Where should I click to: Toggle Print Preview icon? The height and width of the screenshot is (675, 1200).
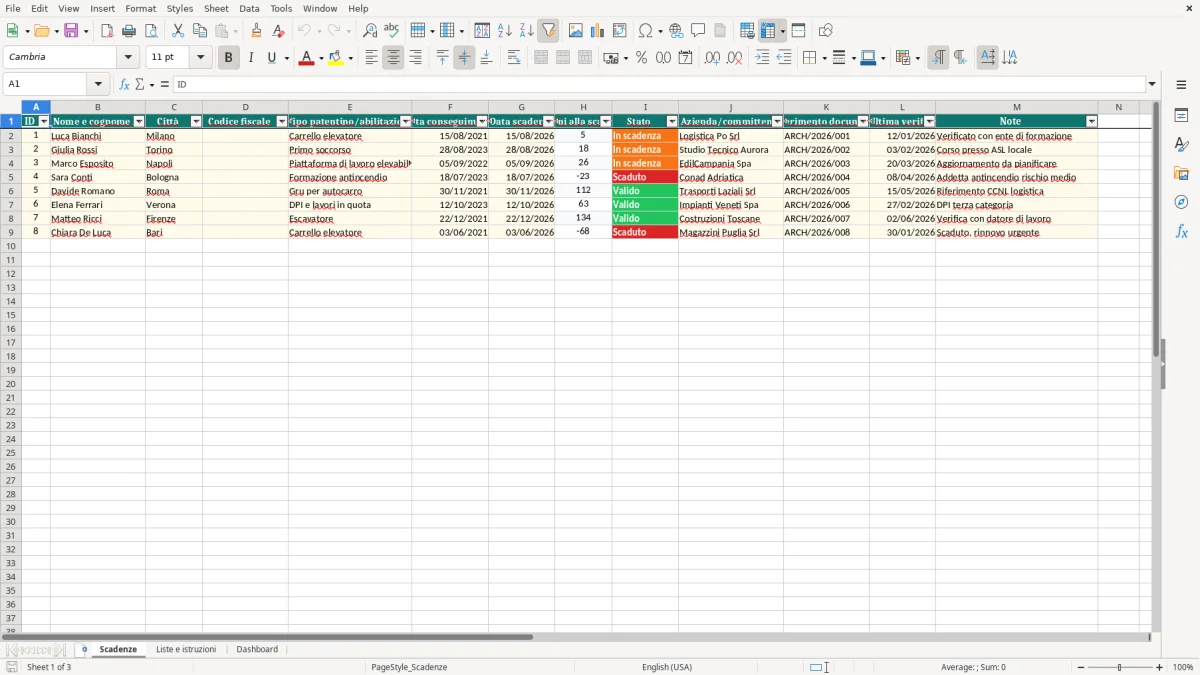click(151, 31)
